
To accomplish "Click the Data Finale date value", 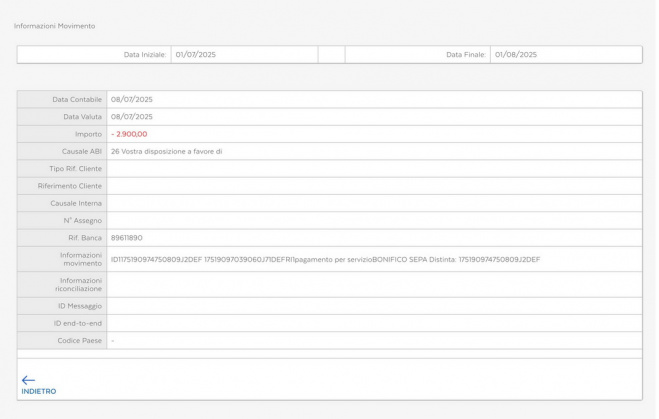I will (516, 54).
